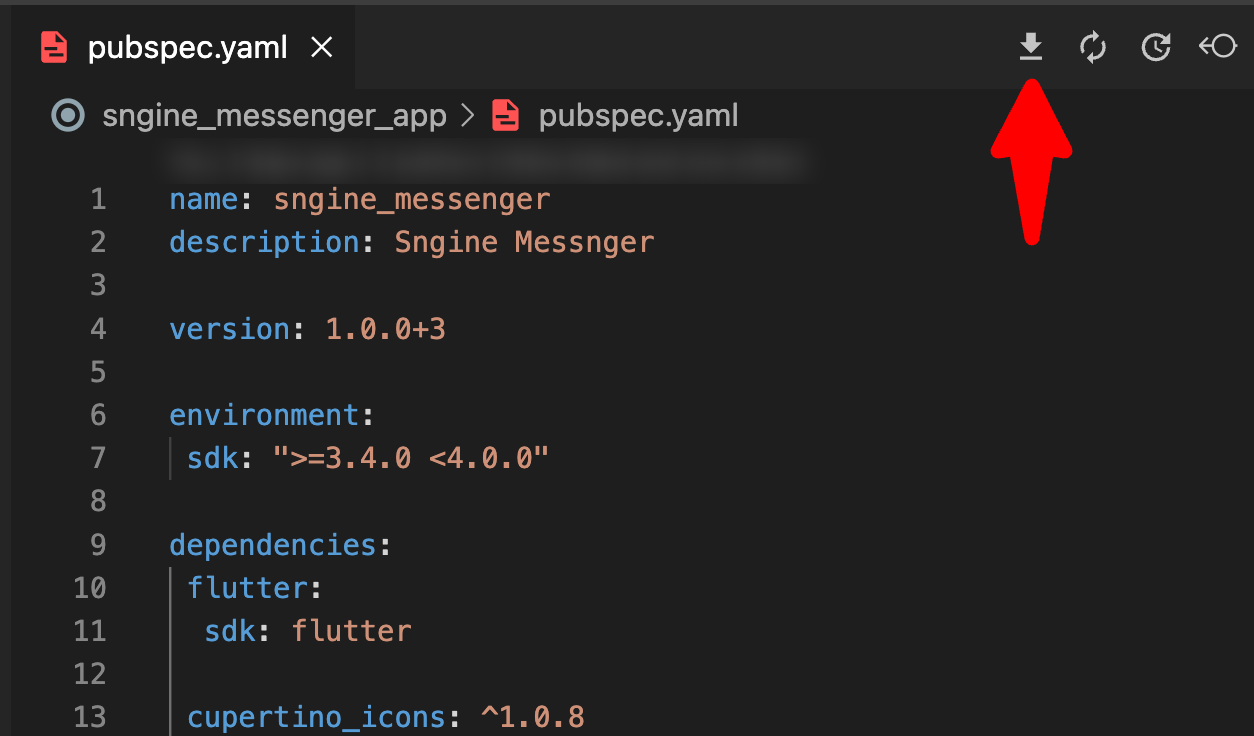The height and width of the screenshot is (736, 1254).
Task: Click line number 6 in gutter
Action: coord(97,415)
